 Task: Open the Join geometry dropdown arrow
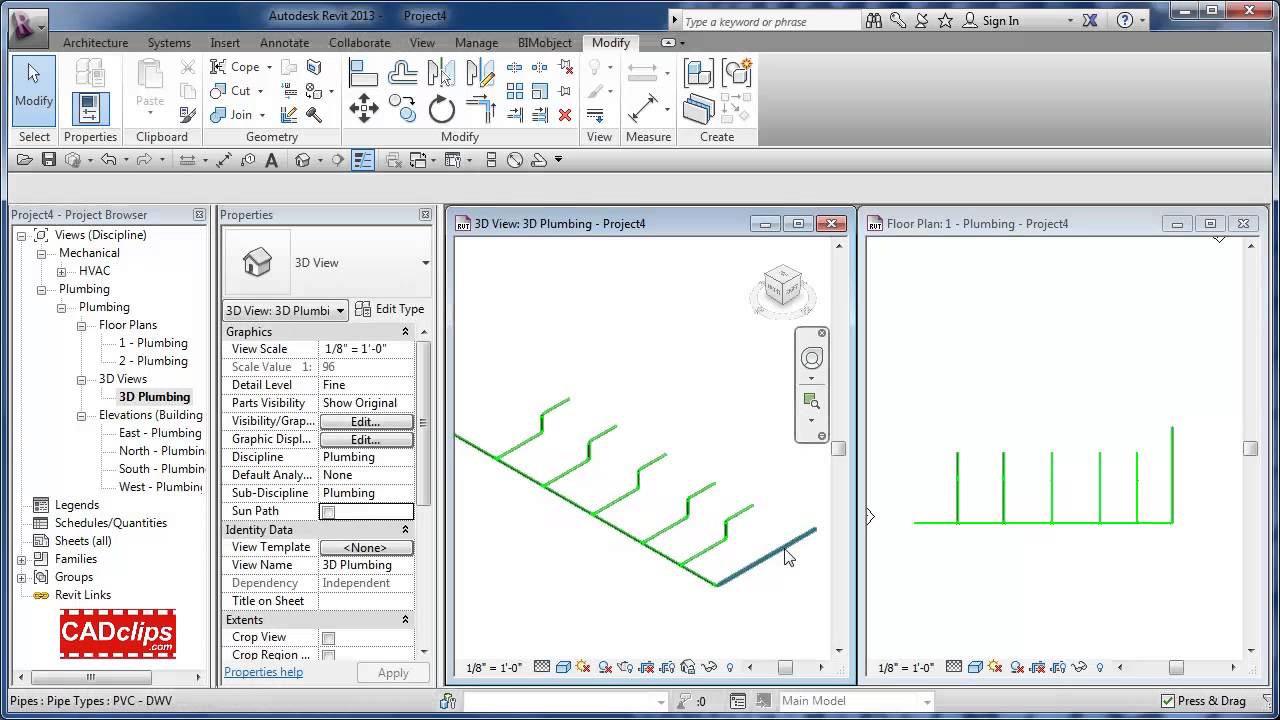(262, 115)
